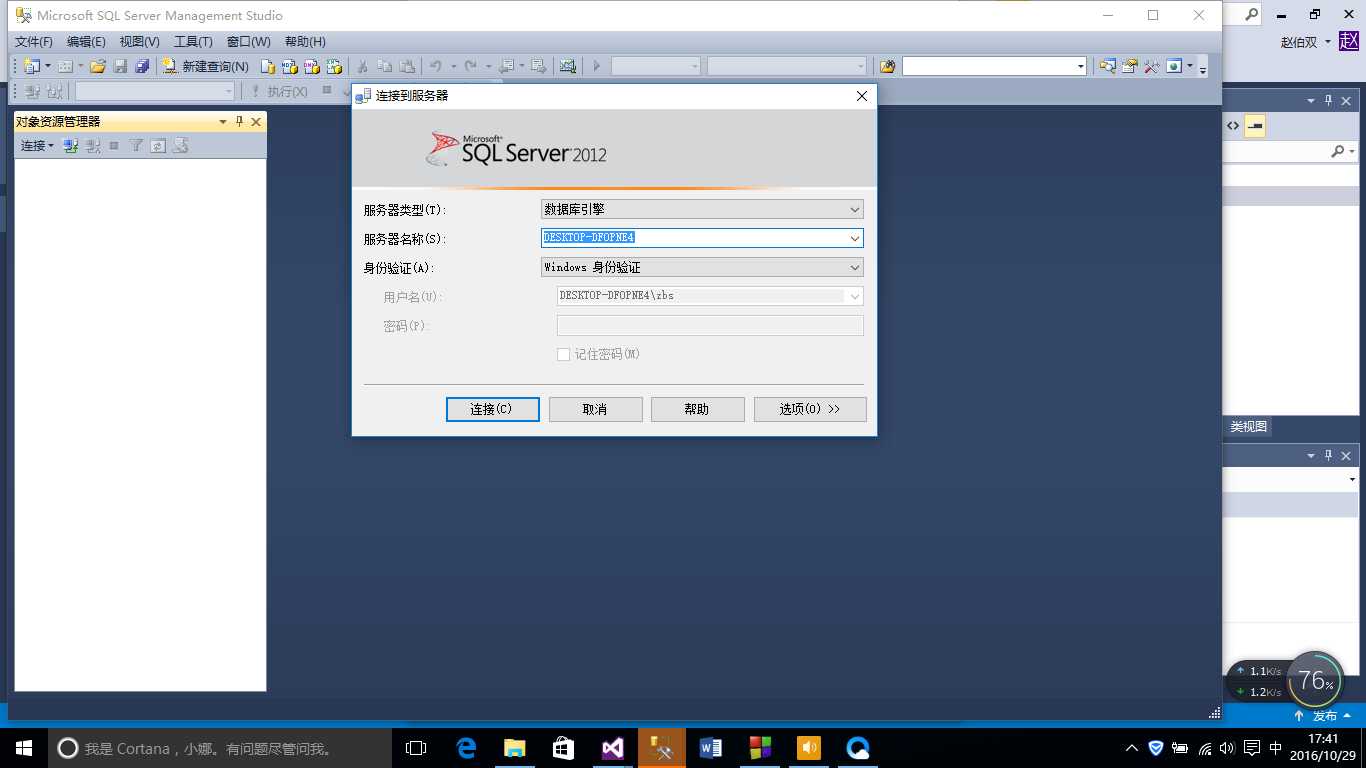Click the MDX query icon
This screenshot has width=1366, height=768.
(290, 66)
